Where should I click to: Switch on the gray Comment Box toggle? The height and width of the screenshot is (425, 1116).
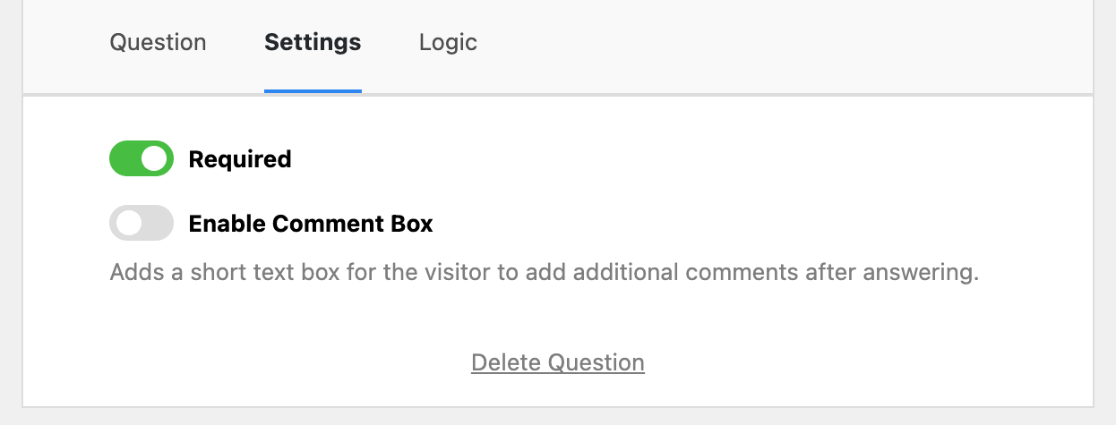click(141, 223)
